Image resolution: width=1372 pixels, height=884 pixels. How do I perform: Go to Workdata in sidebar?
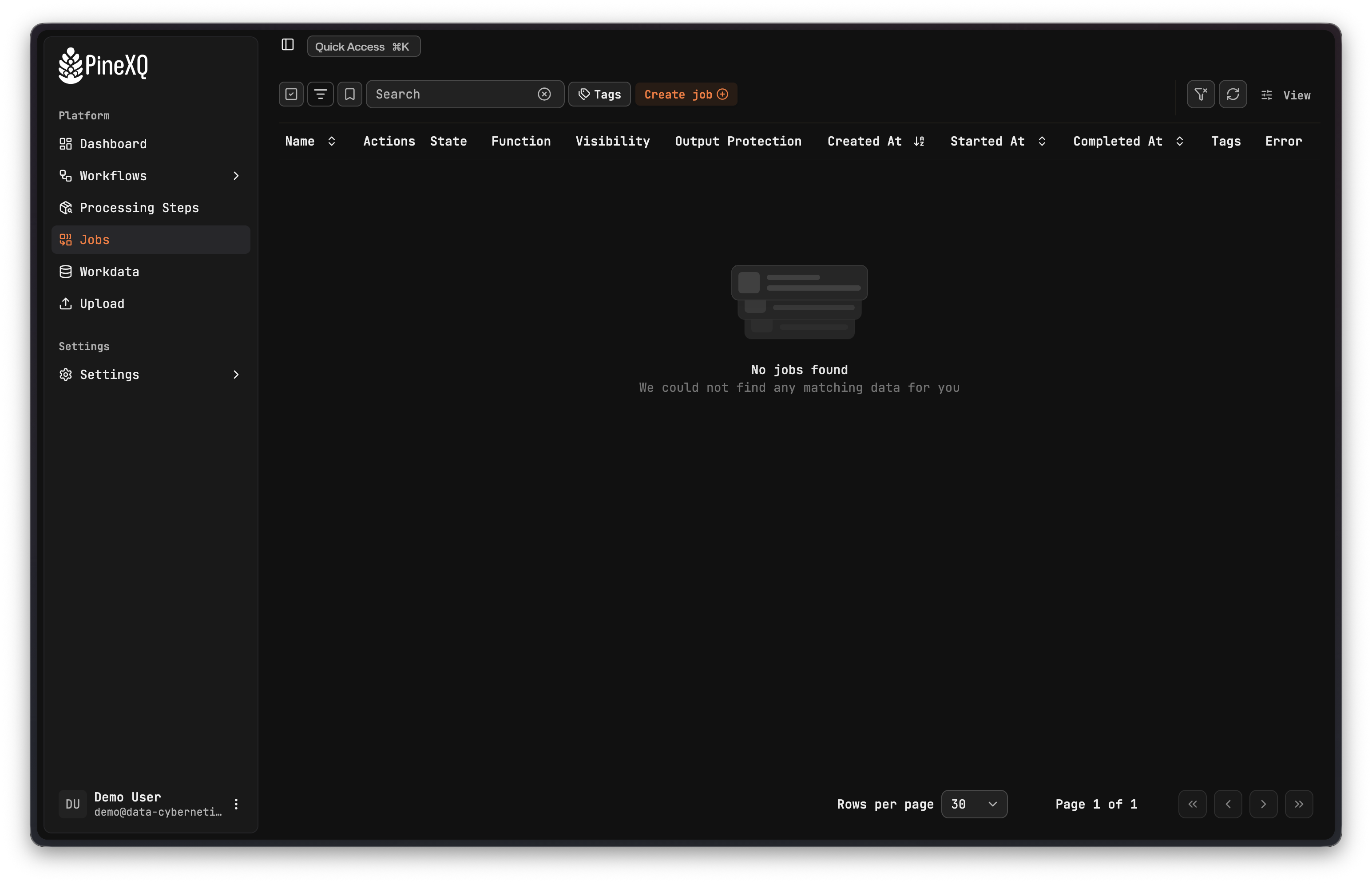109,272
